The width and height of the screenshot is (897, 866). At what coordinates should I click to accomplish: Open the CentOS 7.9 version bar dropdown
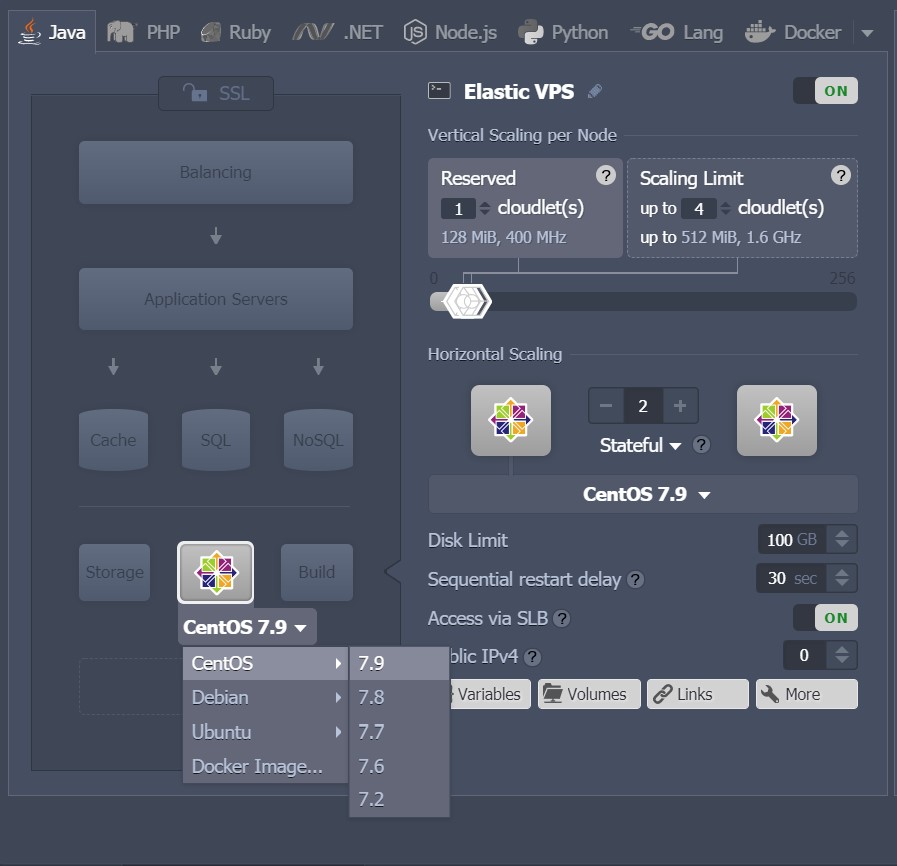(x=643, y=494)
